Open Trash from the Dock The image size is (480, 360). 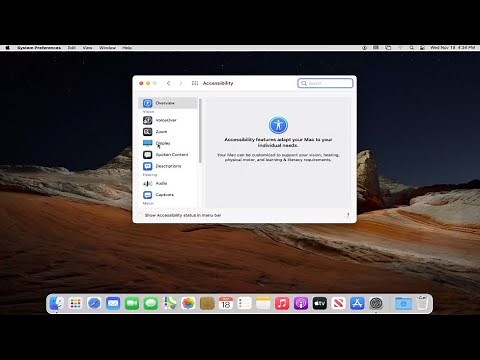pyautogui.click(x=422, y=303)
